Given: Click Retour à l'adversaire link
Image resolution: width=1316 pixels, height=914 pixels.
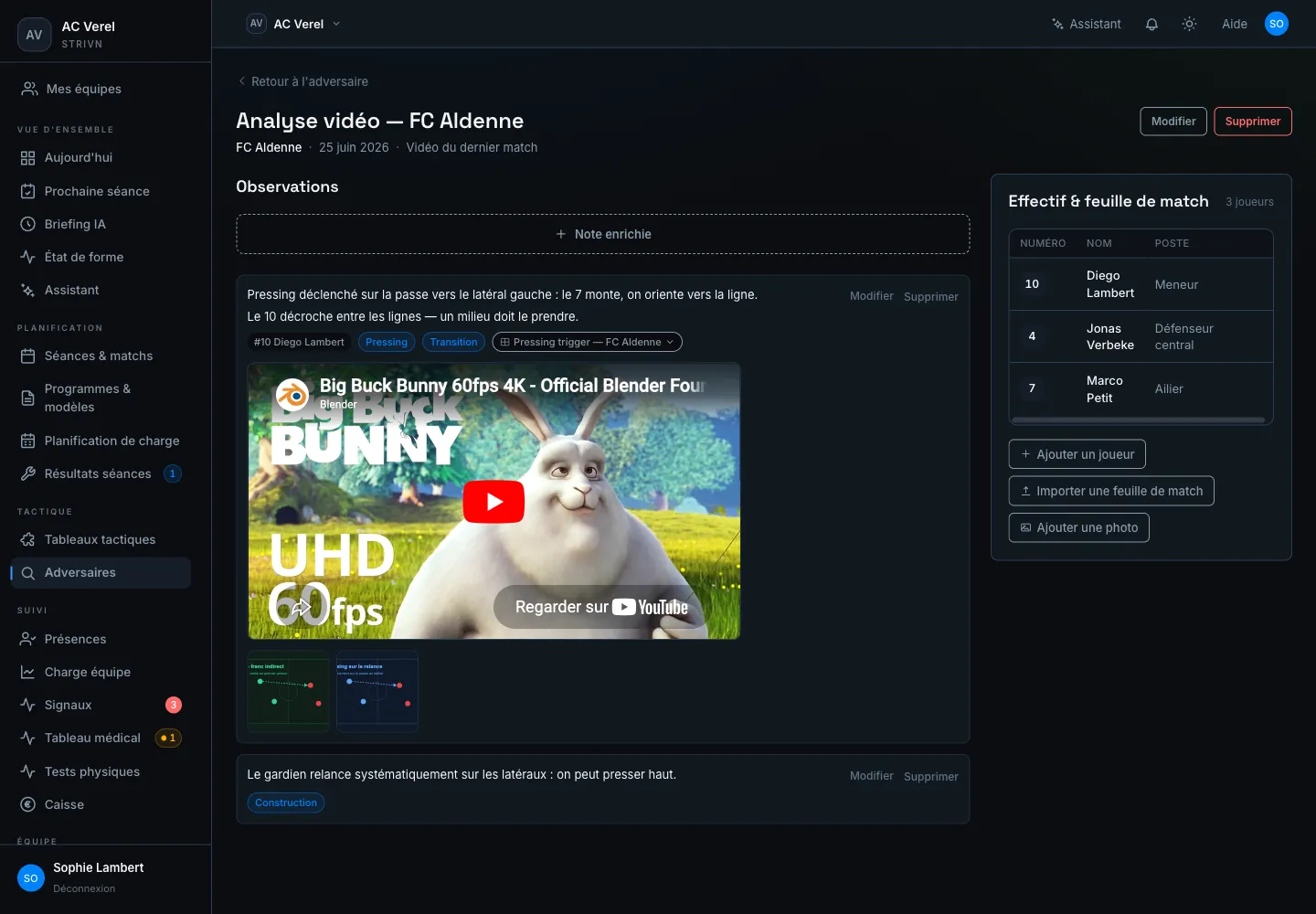Looking at the screenshot, I should pos(302,81).
